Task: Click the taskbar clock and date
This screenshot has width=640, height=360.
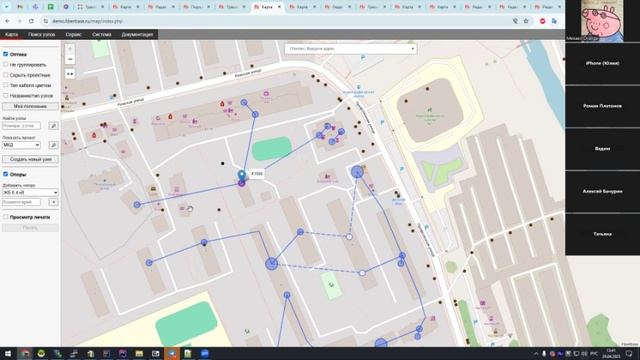Action: [611, 353]
